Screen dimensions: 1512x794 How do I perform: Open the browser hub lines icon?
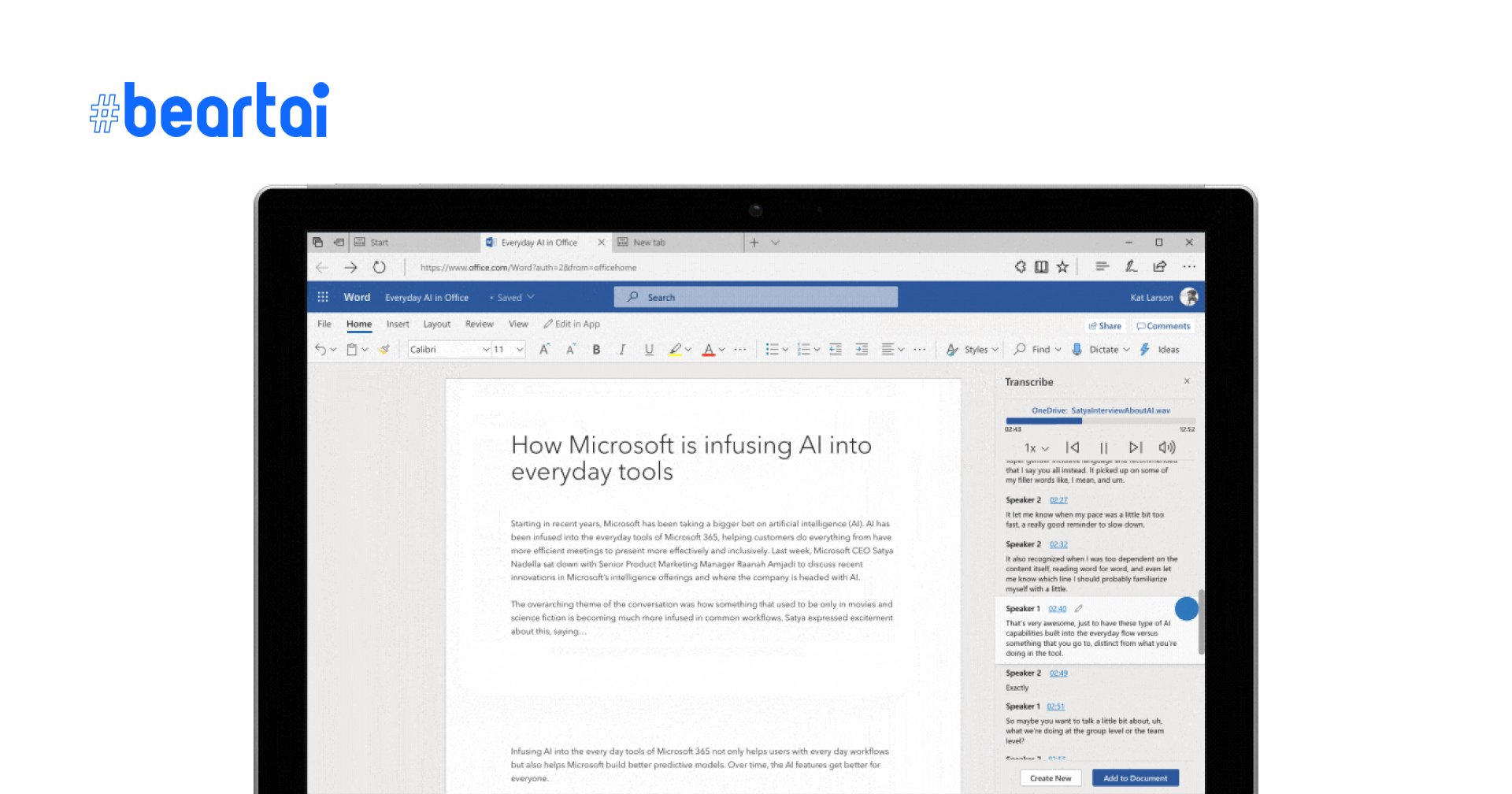pos(1102,267)
